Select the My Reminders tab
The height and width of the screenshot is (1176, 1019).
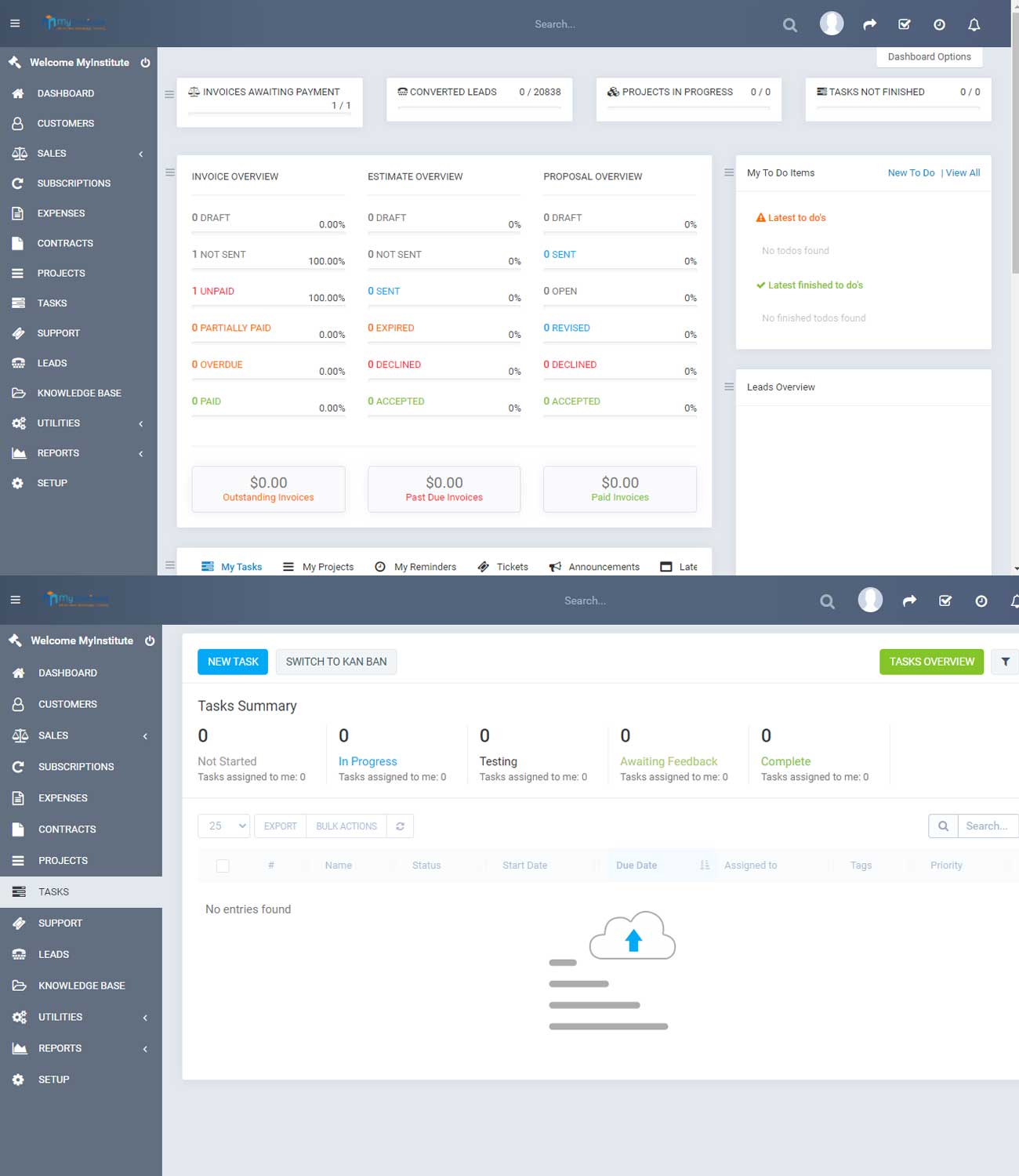[x=415, y=567]
